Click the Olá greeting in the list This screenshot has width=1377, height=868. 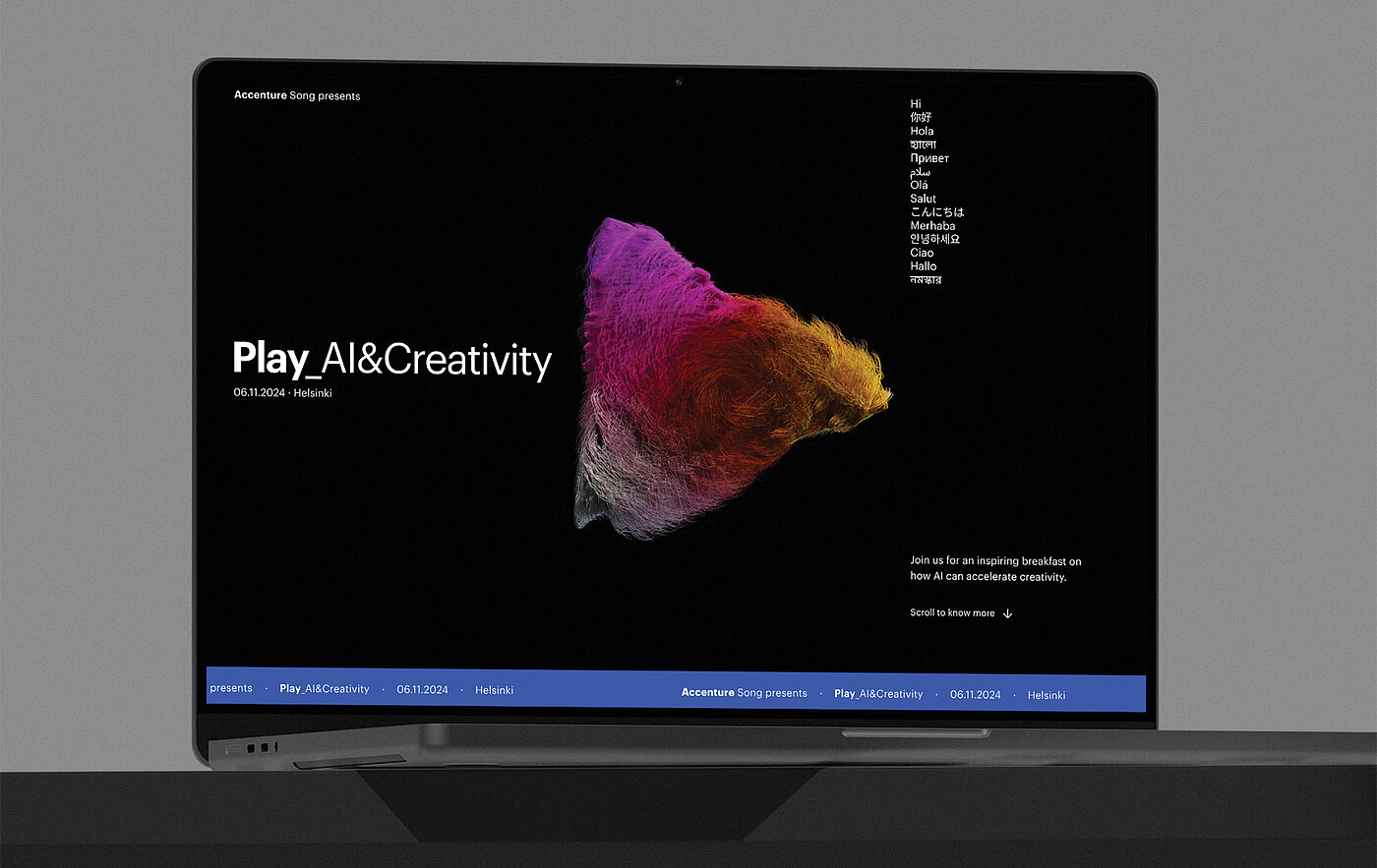(x=919, y=185)
